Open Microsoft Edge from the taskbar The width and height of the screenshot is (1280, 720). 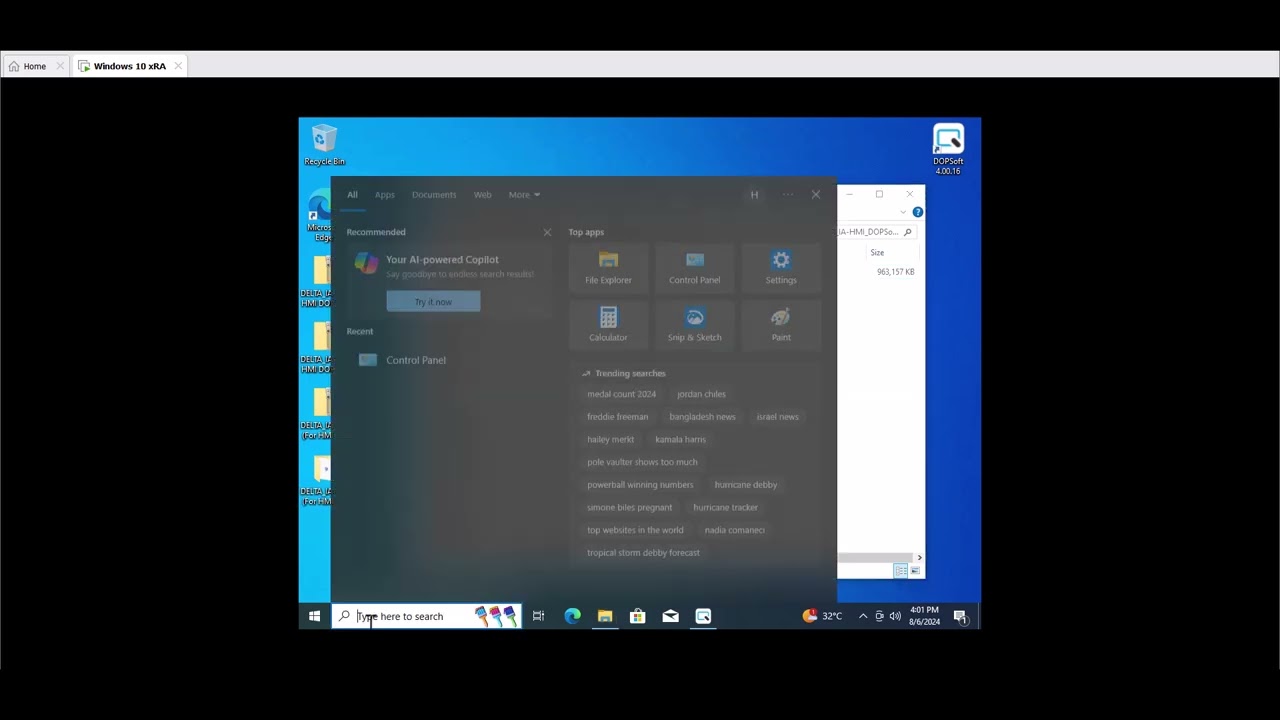click(x=572, y=616)
